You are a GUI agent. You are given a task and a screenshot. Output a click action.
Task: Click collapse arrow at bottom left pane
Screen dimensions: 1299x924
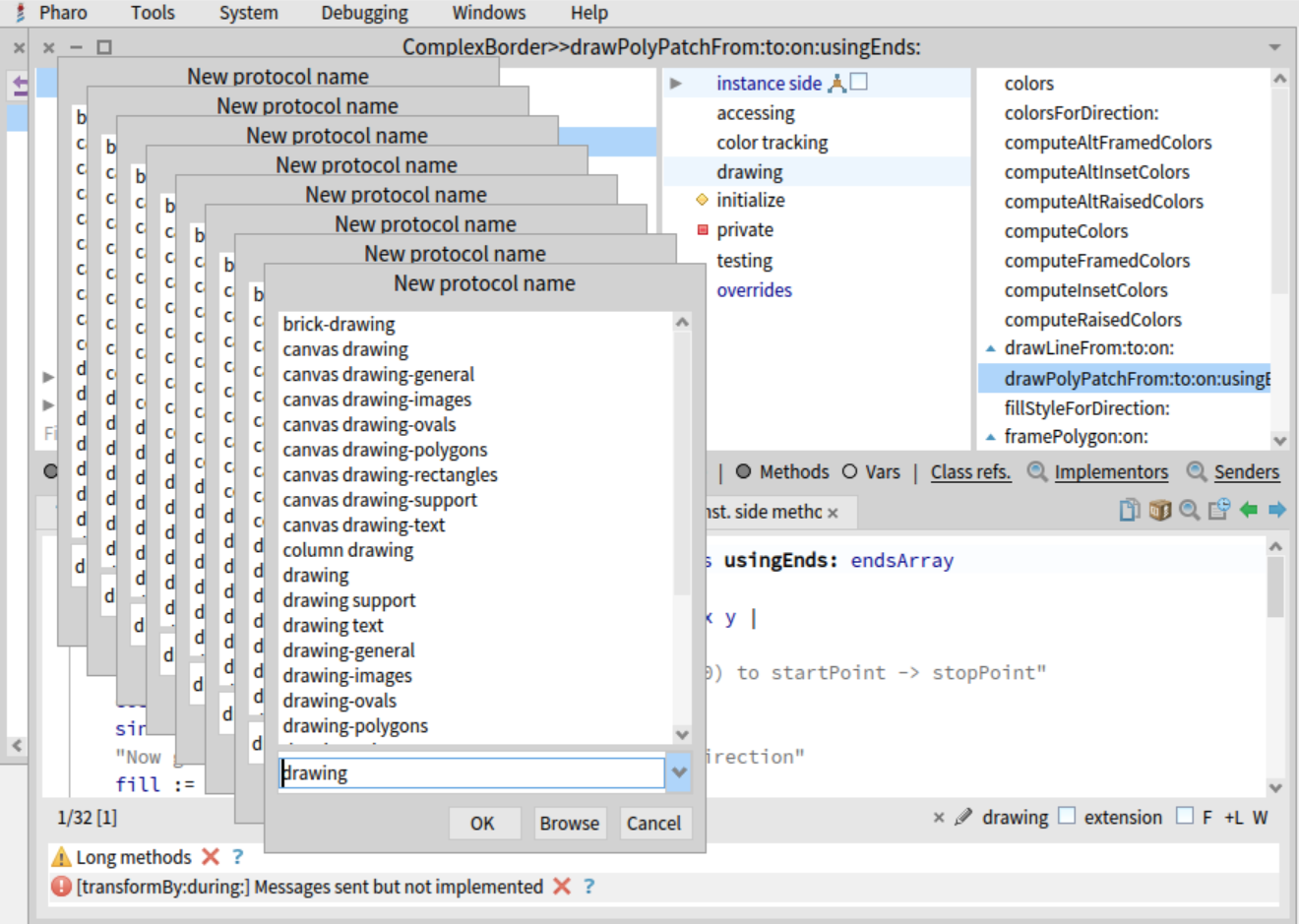point(17,746)
